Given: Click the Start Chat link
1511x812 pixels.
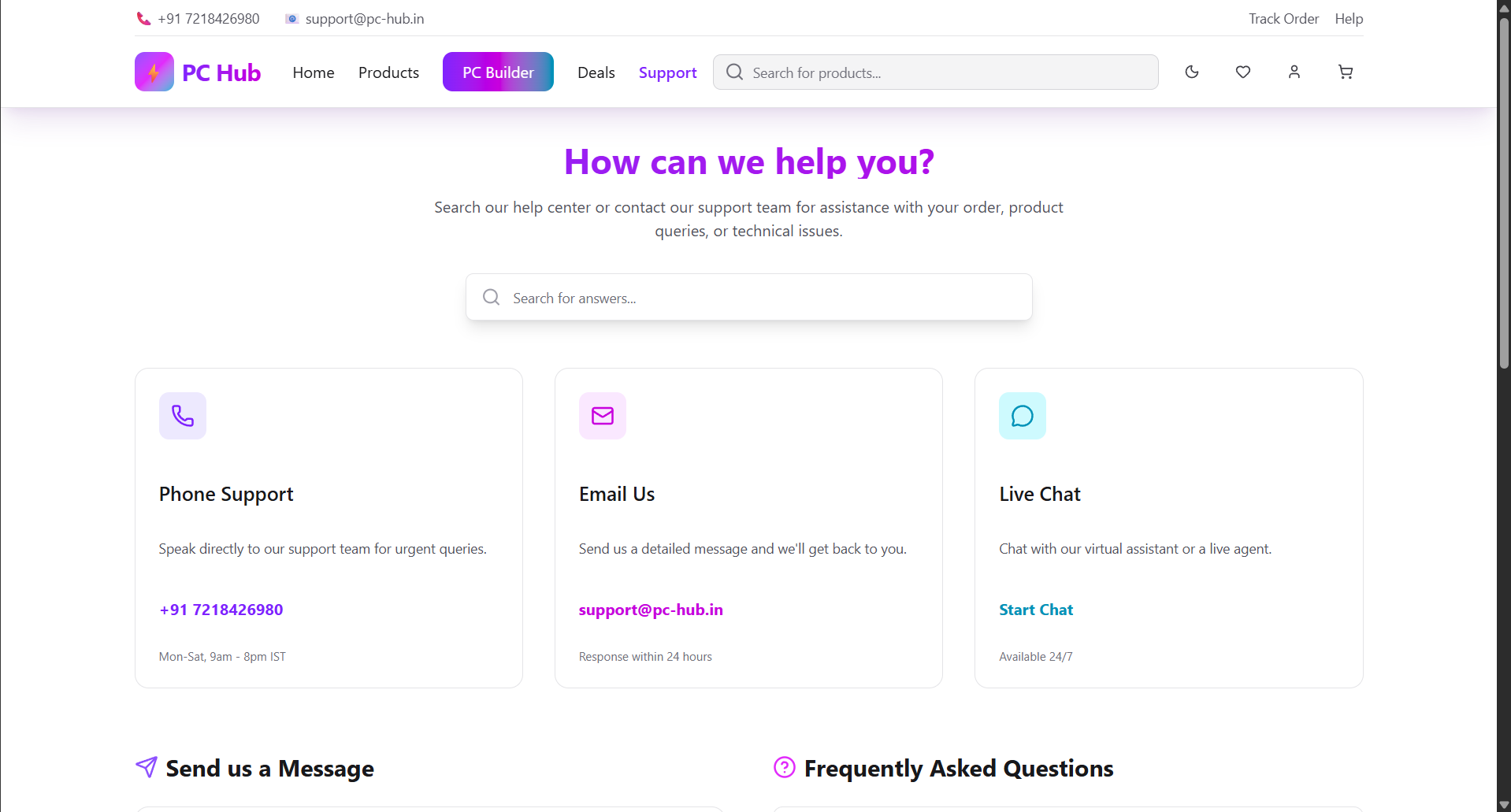Looking at the screenshot, I should pyautogui.click(x=1036, y=610).
